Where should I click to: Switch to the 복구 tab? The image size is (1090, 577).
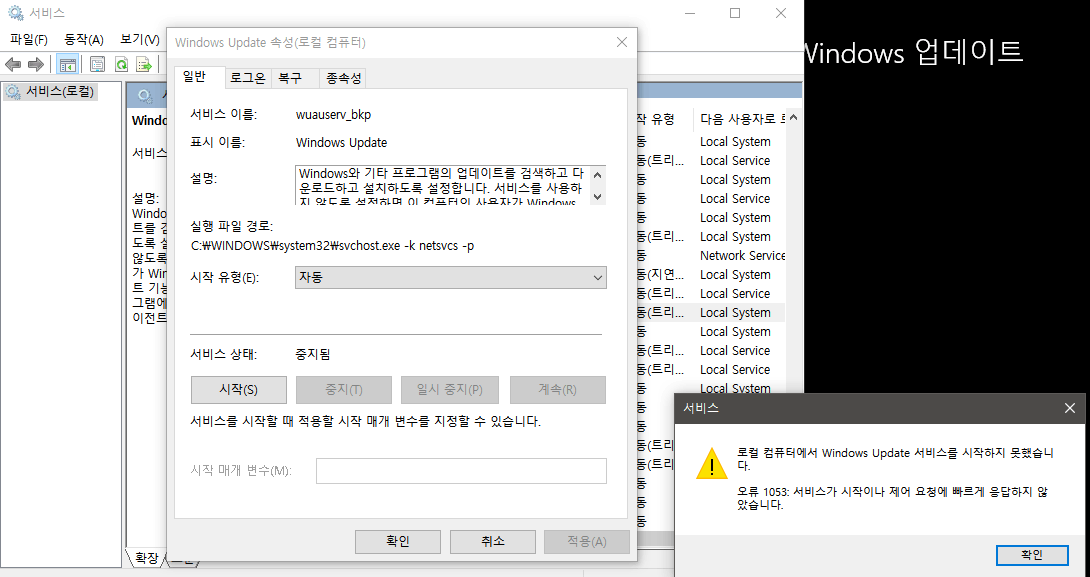click(290, 79)
